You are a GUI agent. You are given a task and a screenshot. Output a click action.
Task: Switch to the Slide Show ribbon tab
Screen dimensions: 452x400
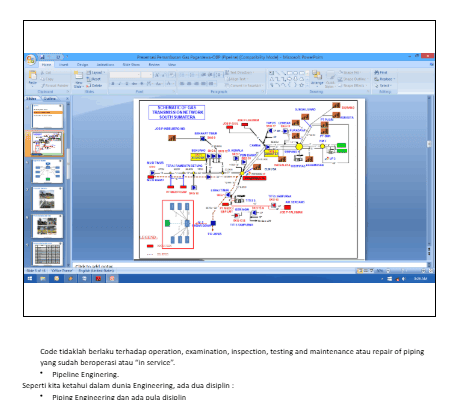pos(131,64)
